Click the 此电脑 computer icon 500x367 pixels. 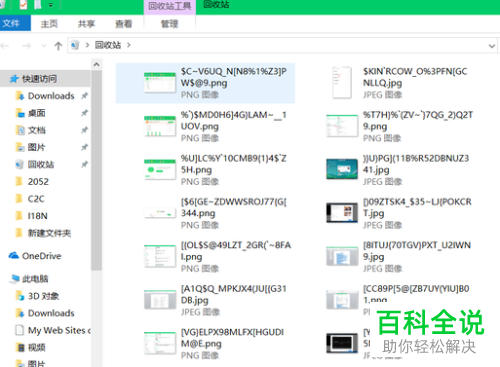14,279
